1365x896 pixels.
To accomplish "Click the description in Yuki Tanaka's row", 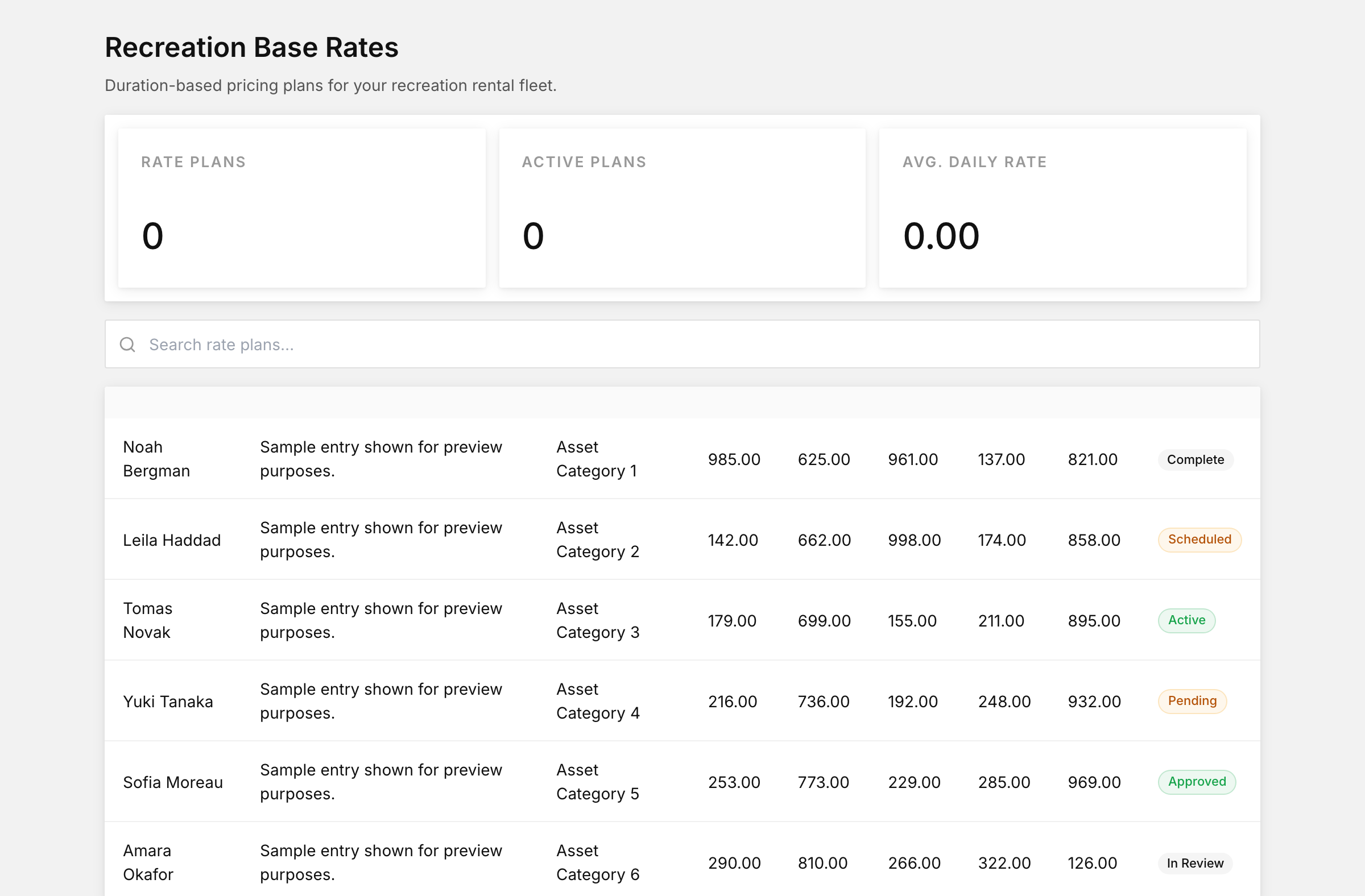I will [381, 702].
